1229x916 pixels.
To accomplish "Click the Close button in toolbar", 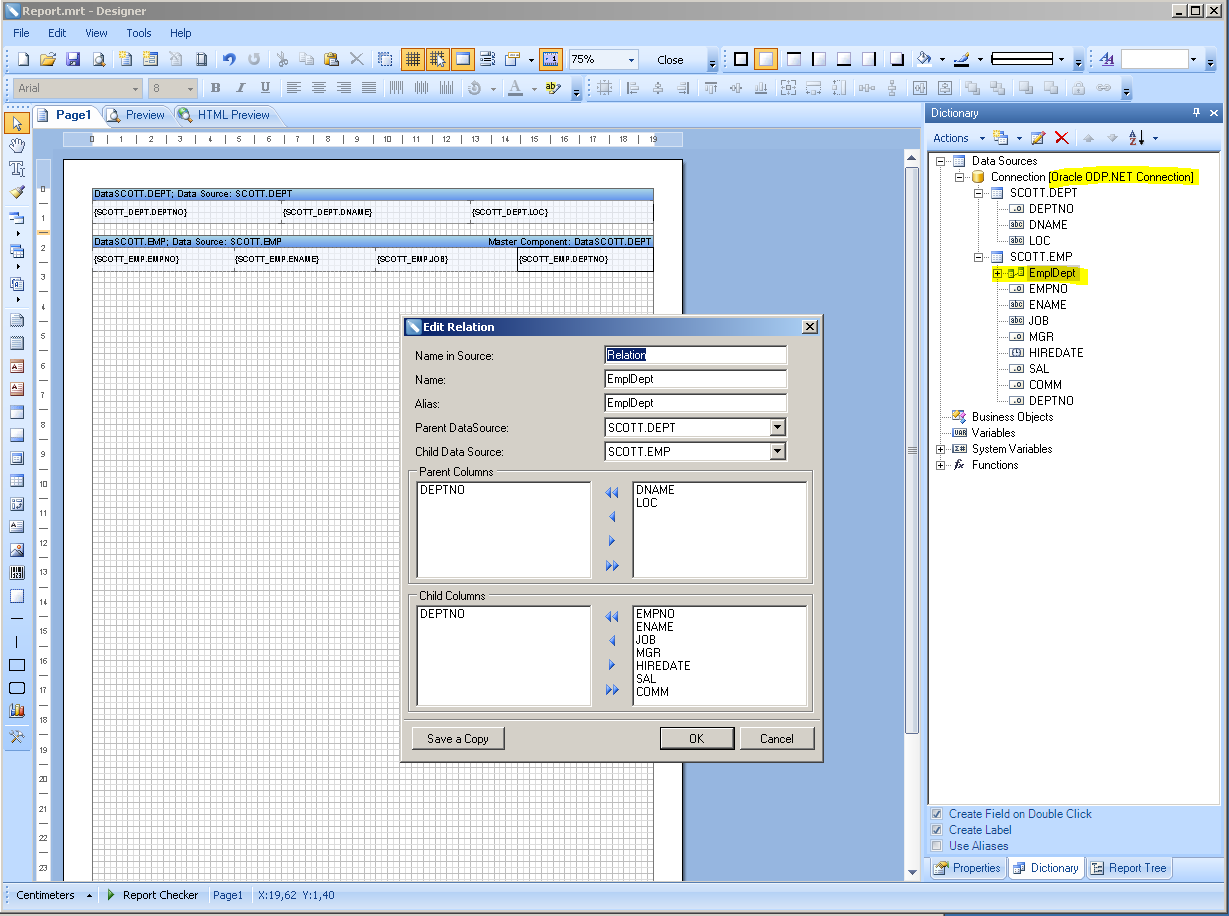I will 670,60.
